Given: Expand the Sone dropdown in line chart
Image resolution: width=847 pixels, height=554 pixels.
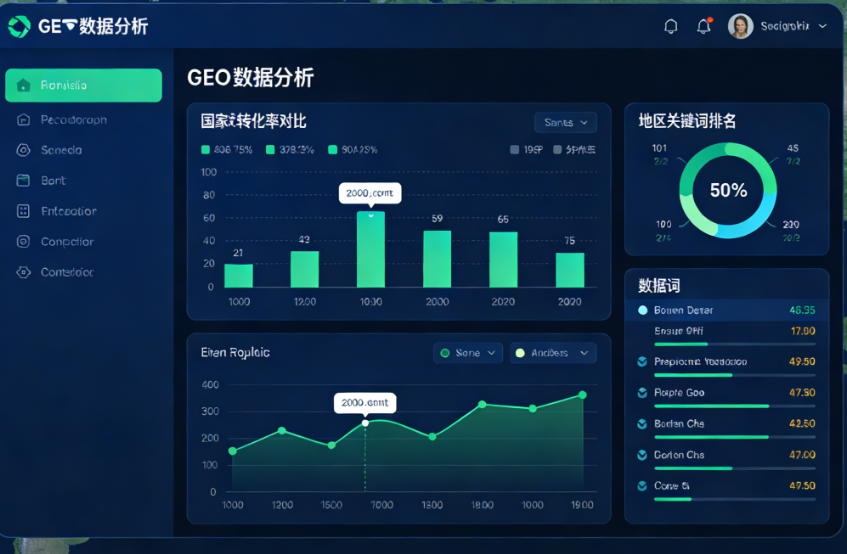Looking at the screenshot, I should (x=468, y=353).
